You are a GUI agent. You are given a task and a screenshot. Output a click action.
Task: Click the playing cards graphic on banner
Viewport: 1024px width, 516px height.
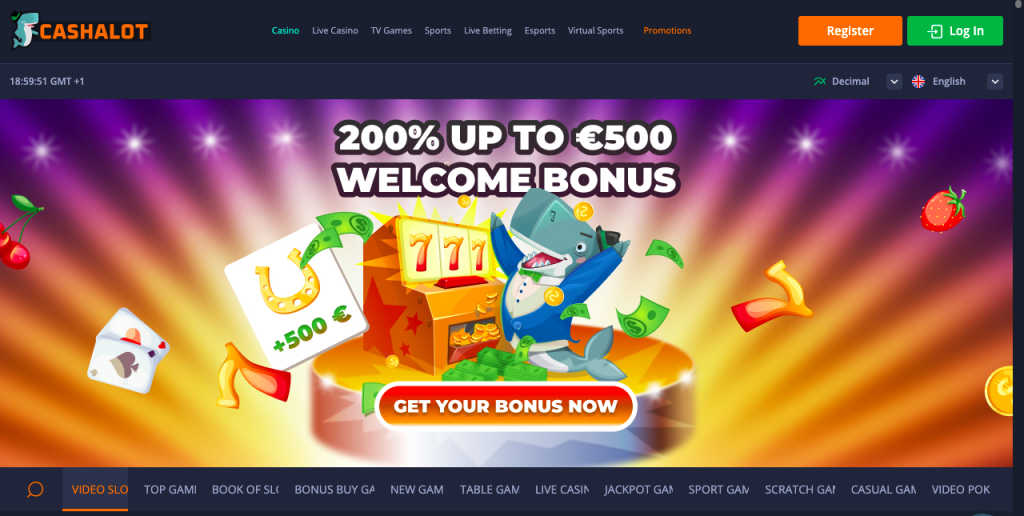[x=128, y=351]
